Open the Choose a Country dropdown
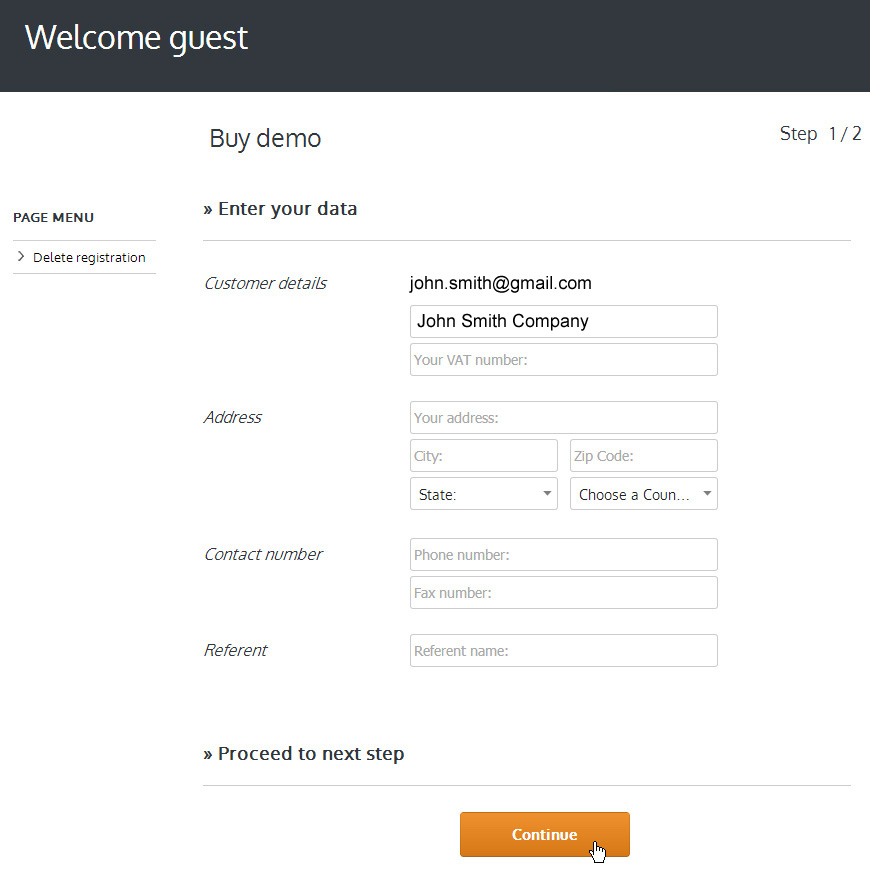Viewport: 870px width, 884px height. click(x=644, y=494)
